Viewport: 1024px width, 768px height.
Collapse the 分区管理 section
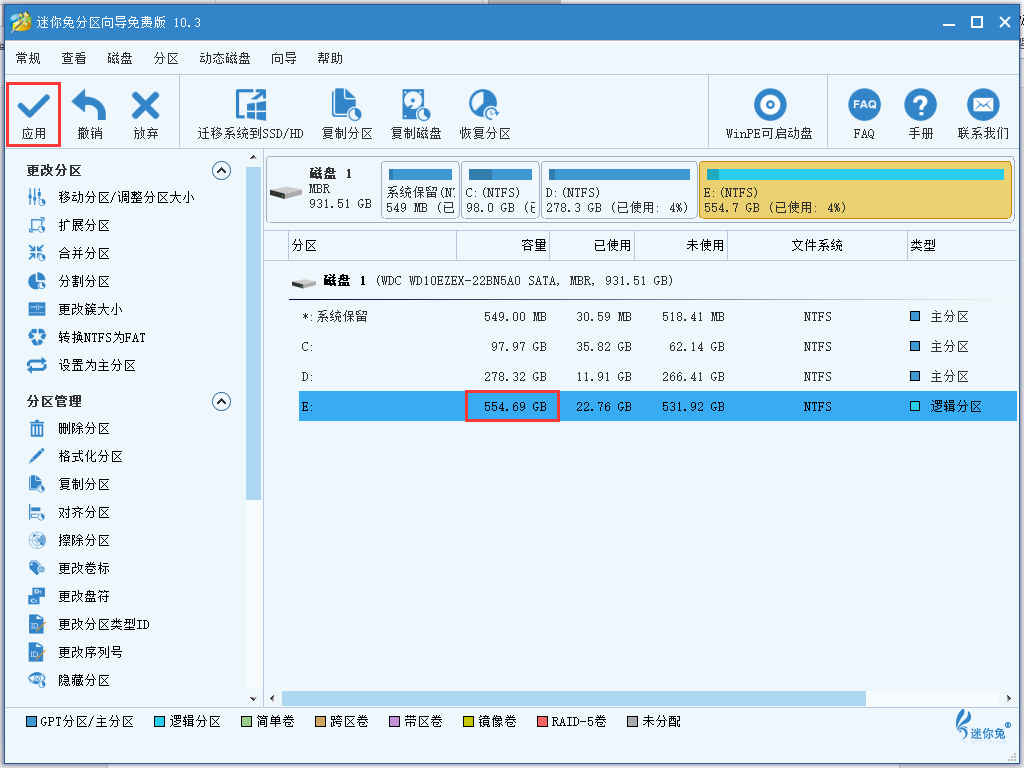pos(221,401)
